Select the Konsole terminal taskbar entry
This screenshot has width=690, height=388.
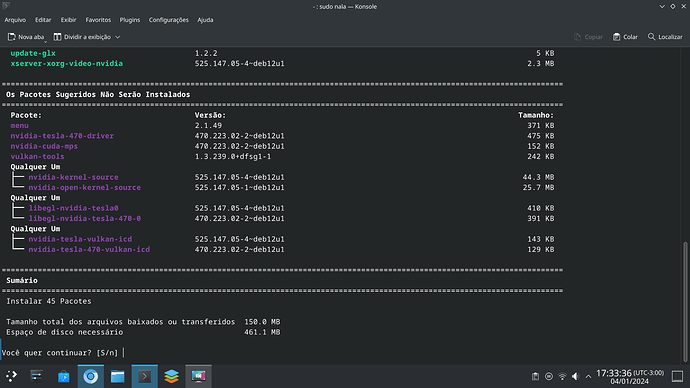click(145, 376)
